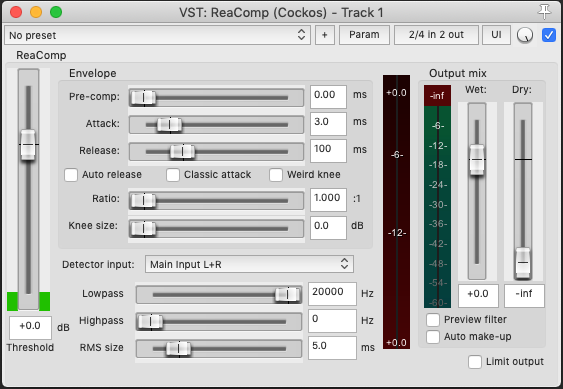Open the 2/4 in 2 out routing
The height and width of the screenshot is (389, 563).
click(x=436, y=35)
